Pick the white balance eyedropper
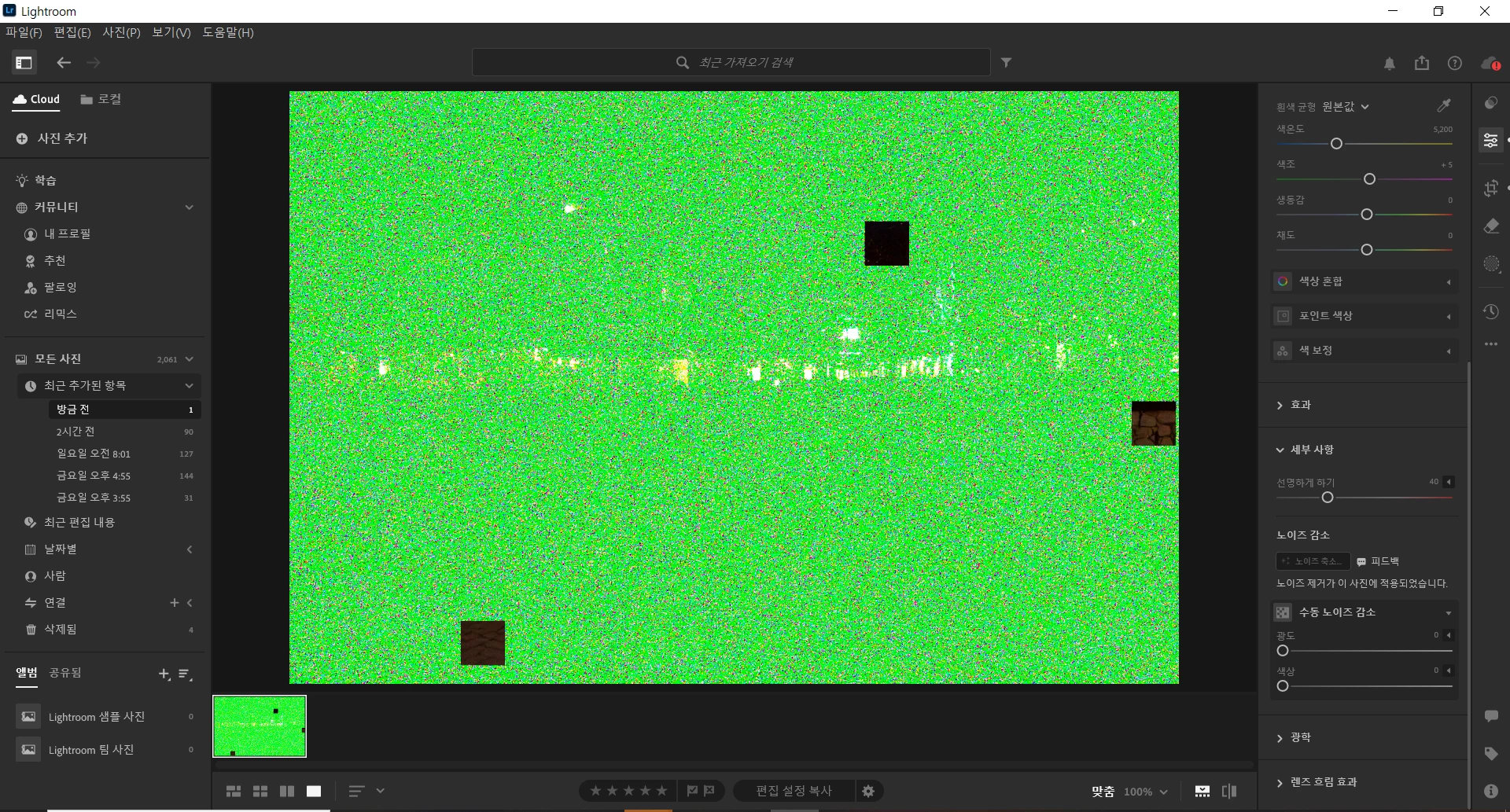 point(1444,105)
